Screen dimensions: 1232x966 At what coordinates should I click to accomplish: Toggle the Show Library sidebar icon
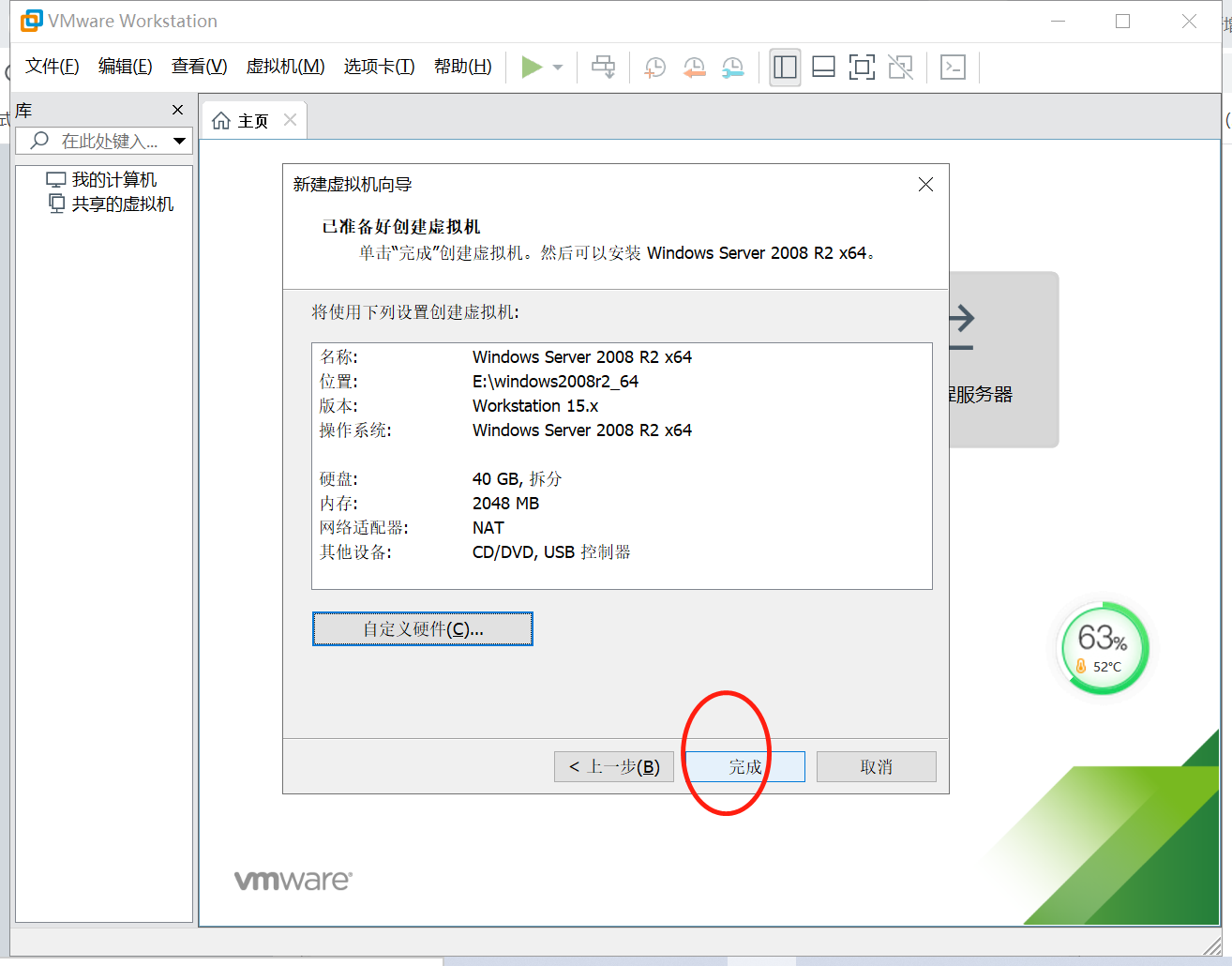tap(785, 68)
